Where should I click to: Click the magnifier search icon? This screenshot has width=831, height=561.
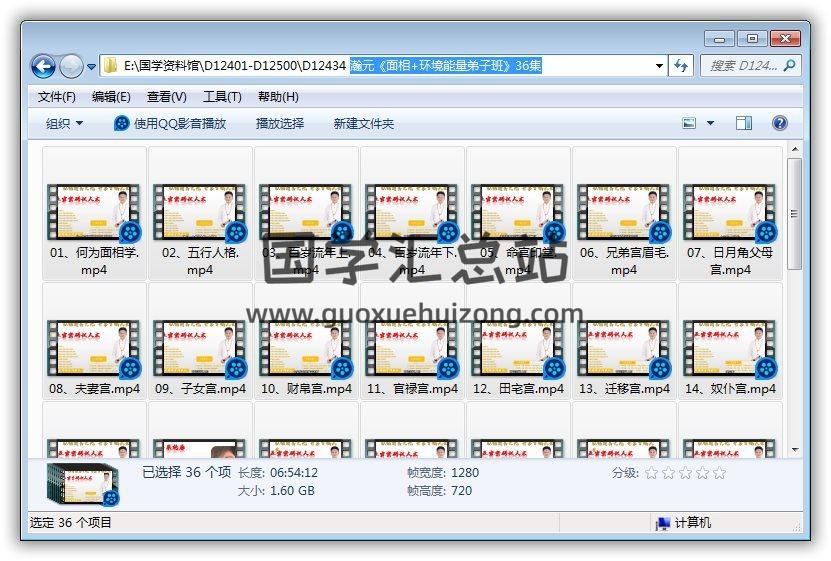pyautogui.click(x=789, y=66)
